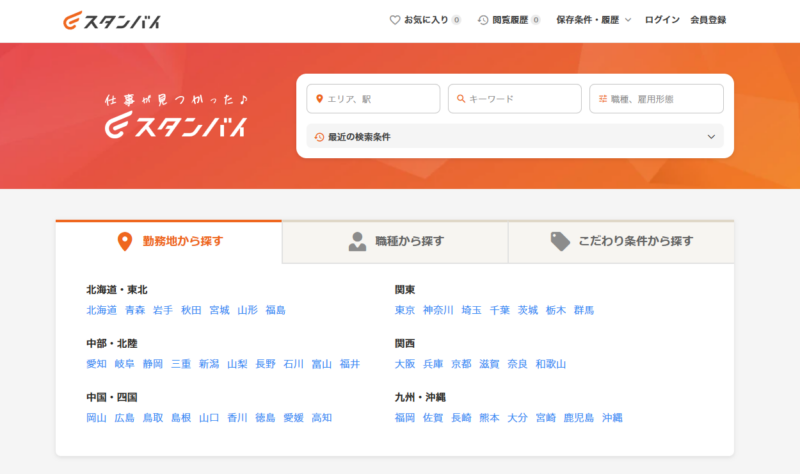The height and width of the screenshot is (474, 800).
Task: Select the 青森 prefecture link
Action: 135,310
